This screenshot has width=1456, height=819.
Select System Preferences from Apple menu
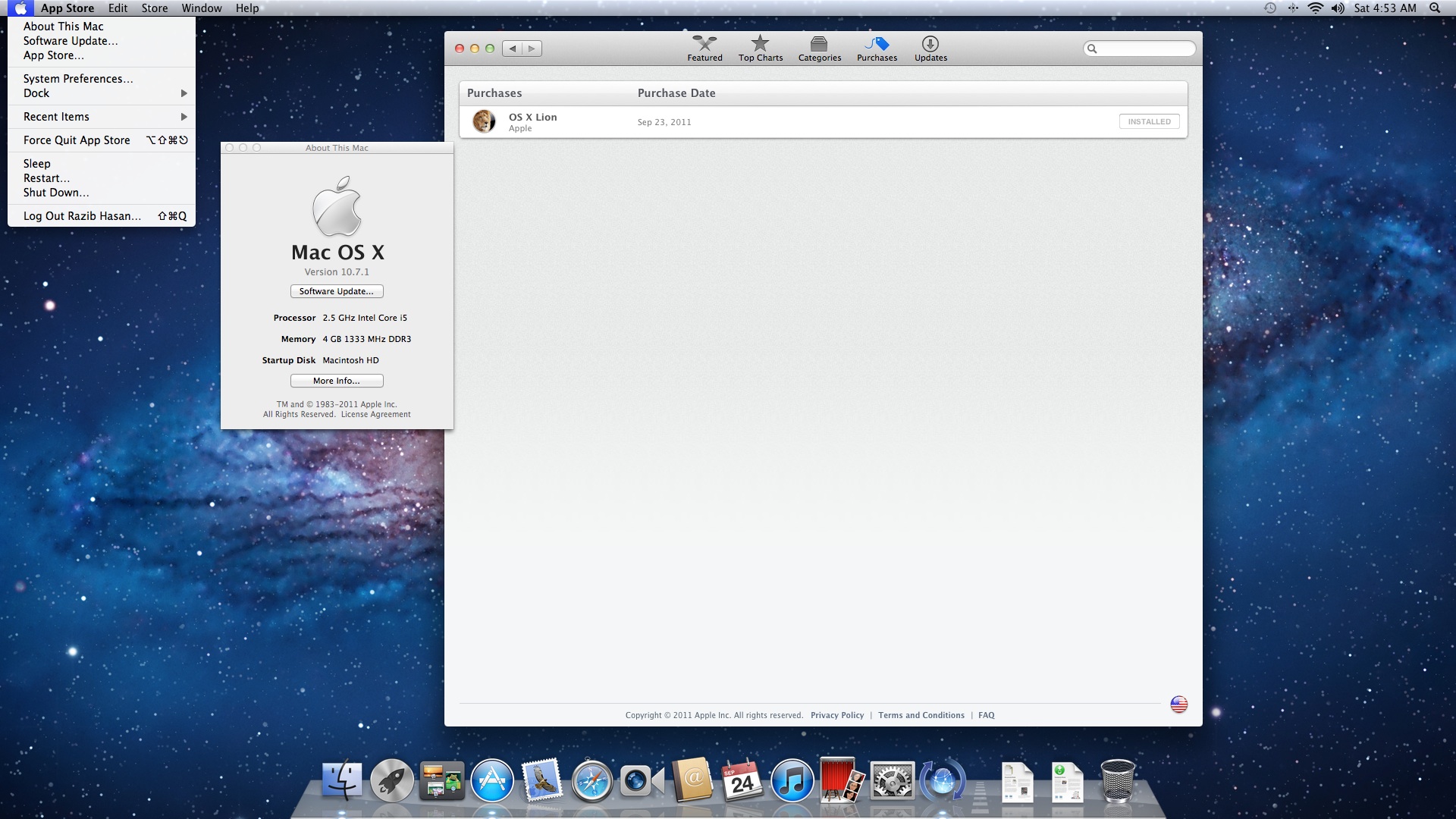point(102,79)
